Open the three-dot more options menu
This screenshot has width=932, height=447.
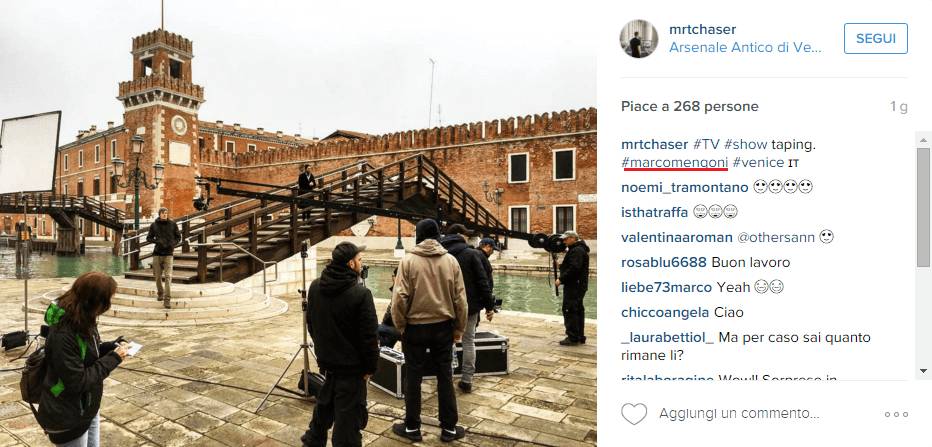896,414
